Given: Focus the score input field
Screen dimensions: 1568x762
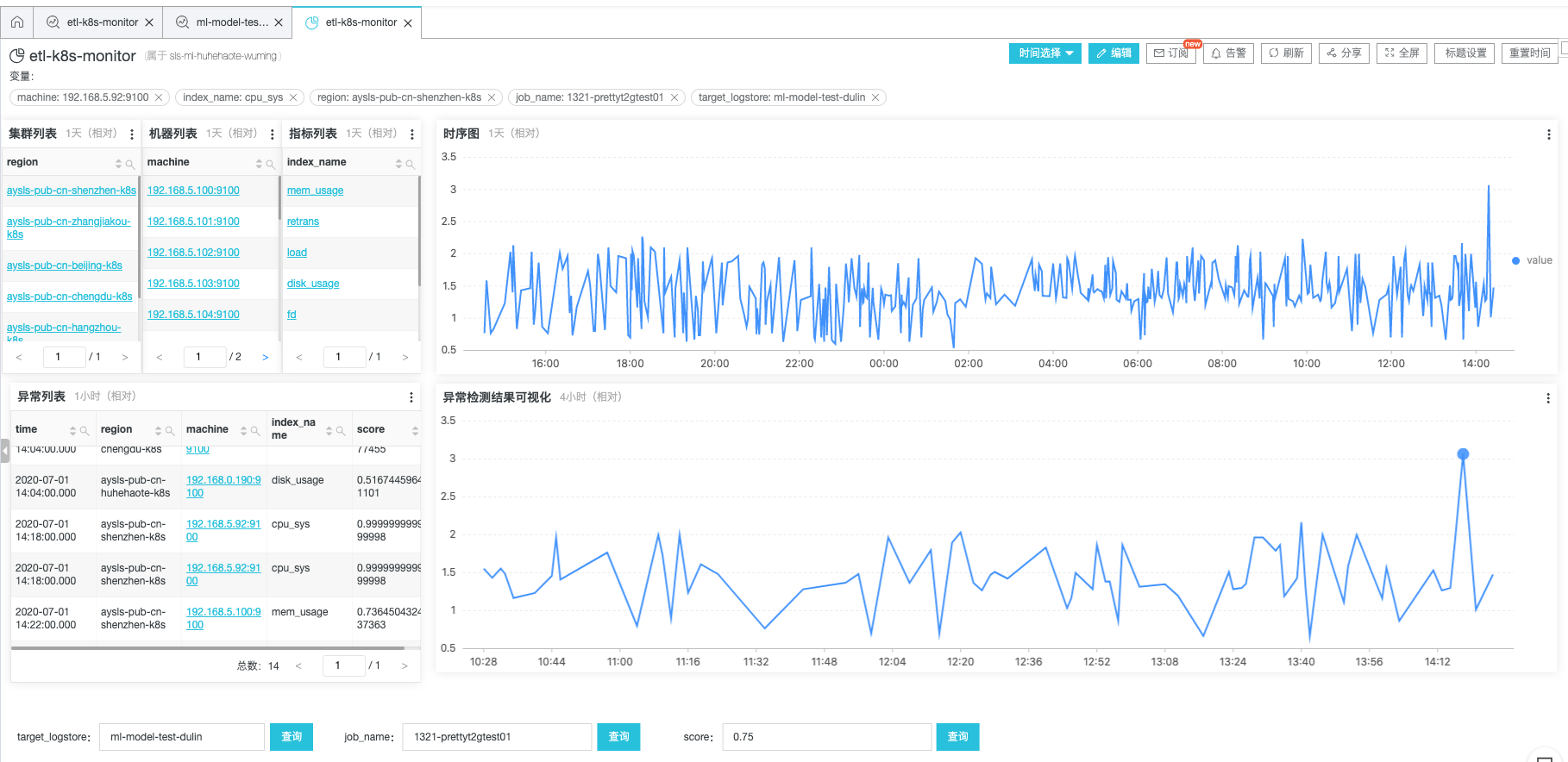Looking at the screenshot, I should (x=827, y=737).
